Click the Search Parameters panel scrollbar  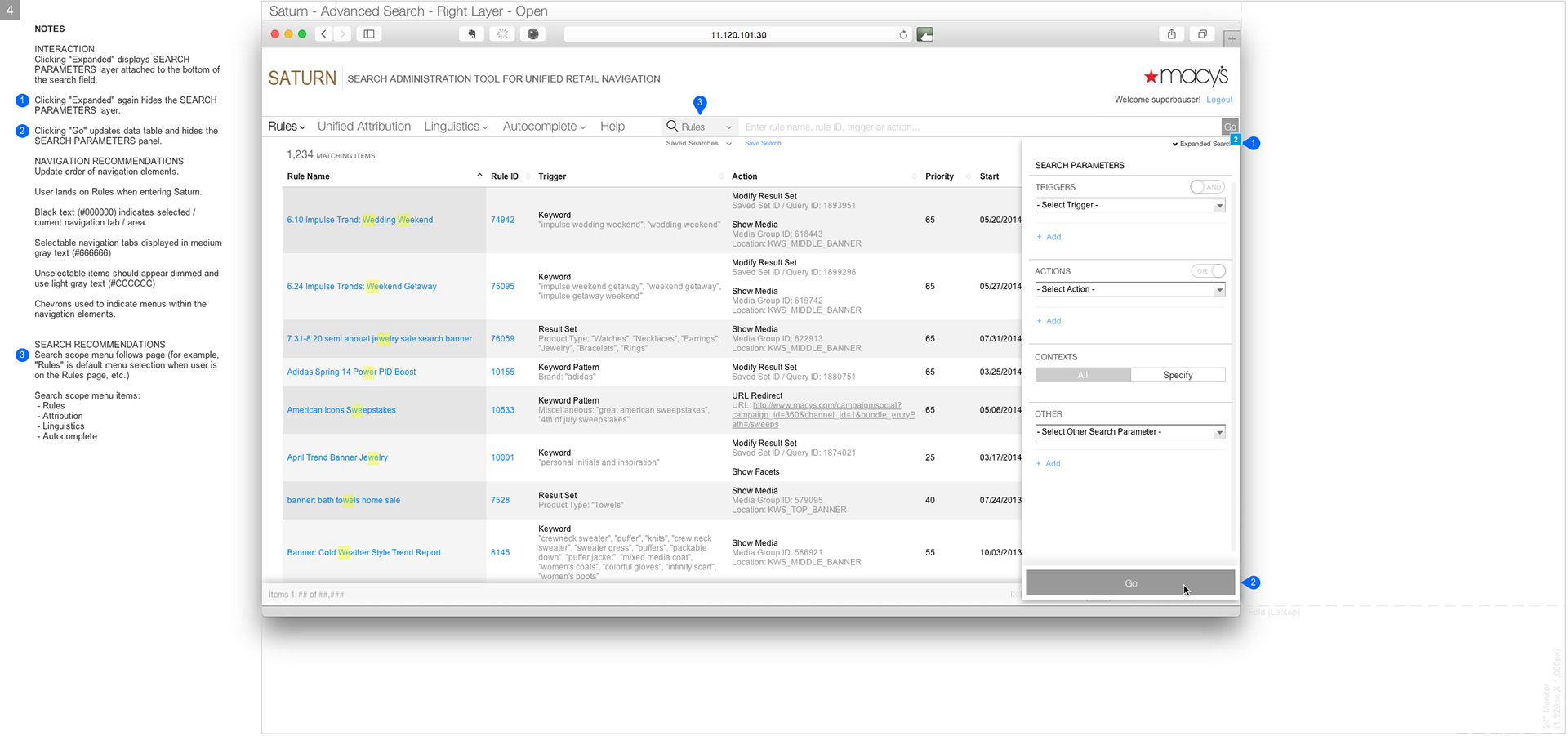point(1233,366)
